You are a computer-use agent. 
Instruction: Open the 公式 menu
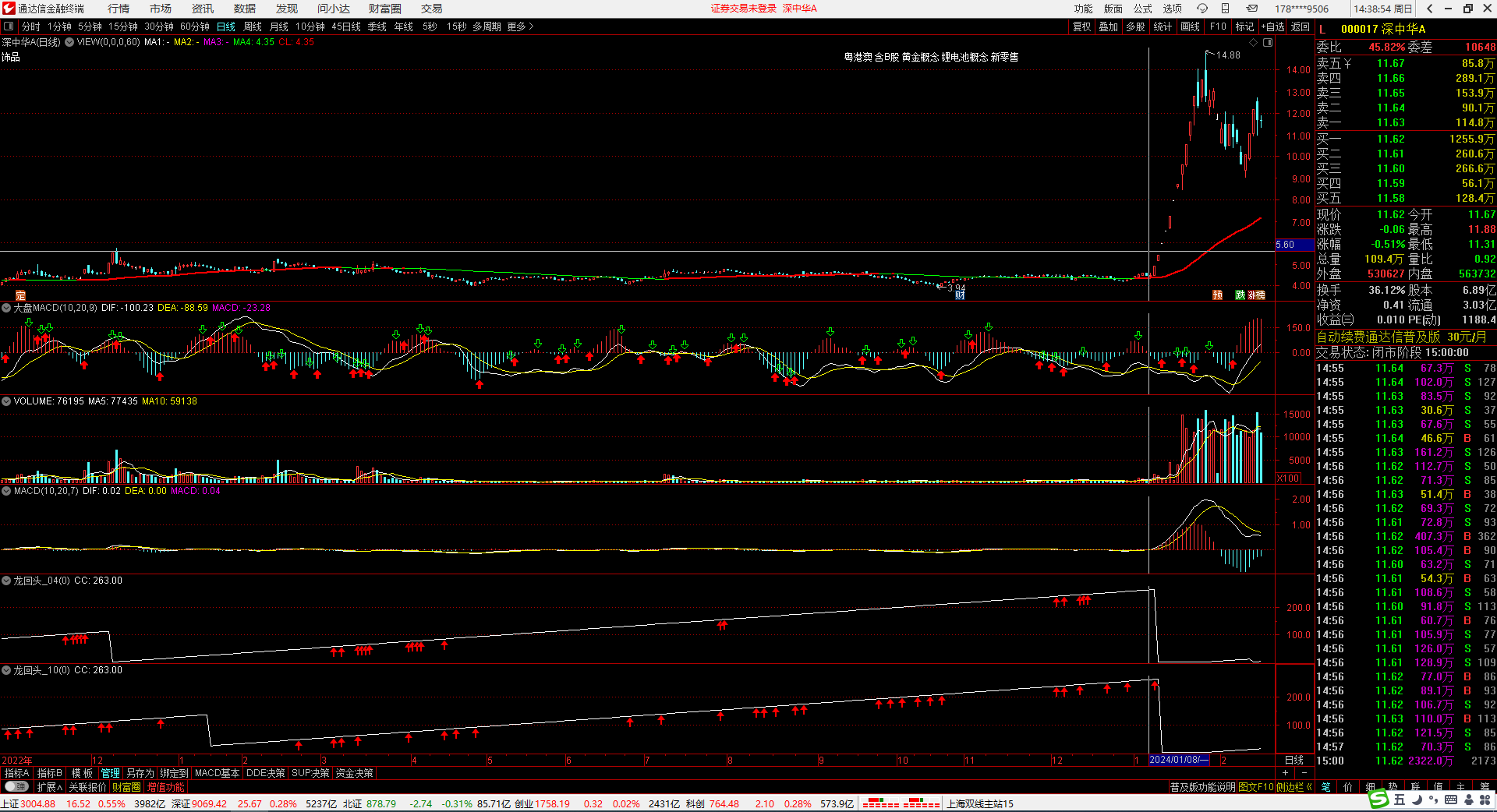coord(1143,9)
